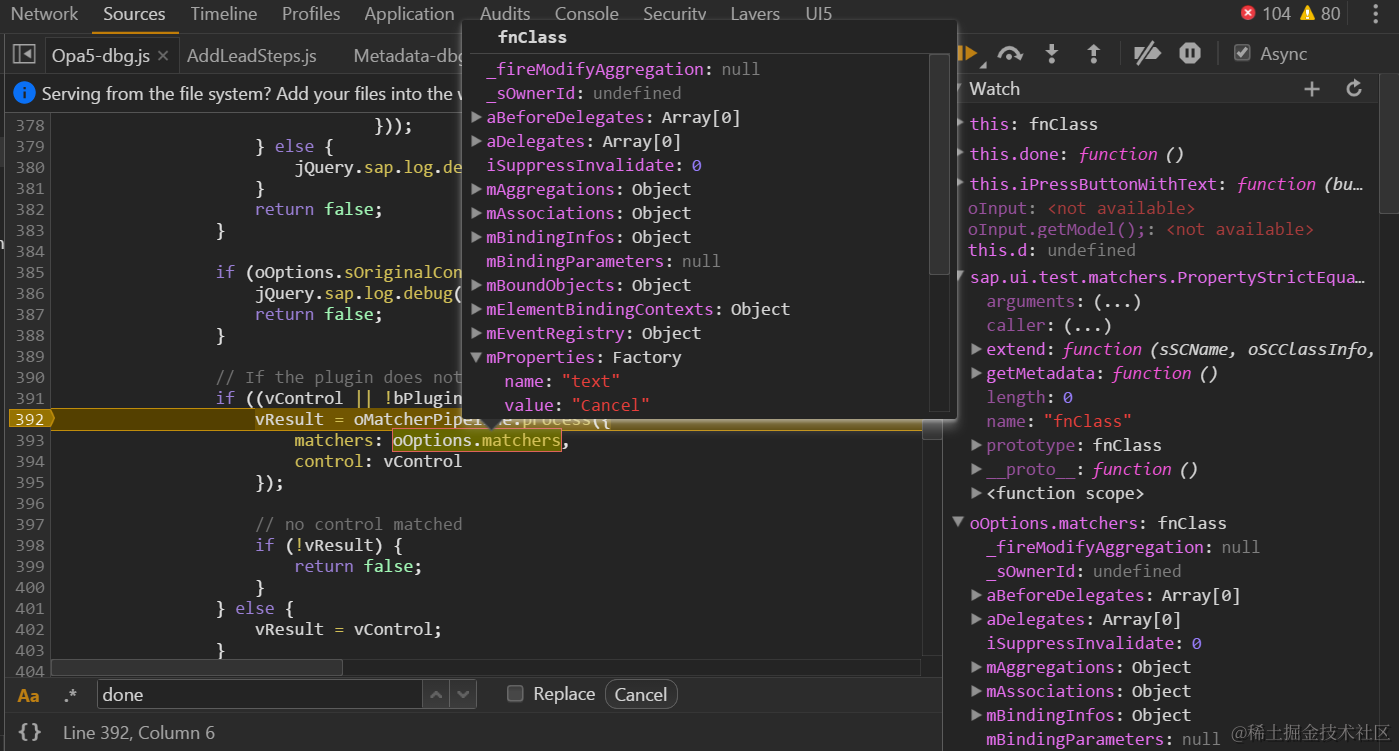This screenshot has width=1399, height=751.
Task: Click the blue info icon in banner
Action: (25, 94)
